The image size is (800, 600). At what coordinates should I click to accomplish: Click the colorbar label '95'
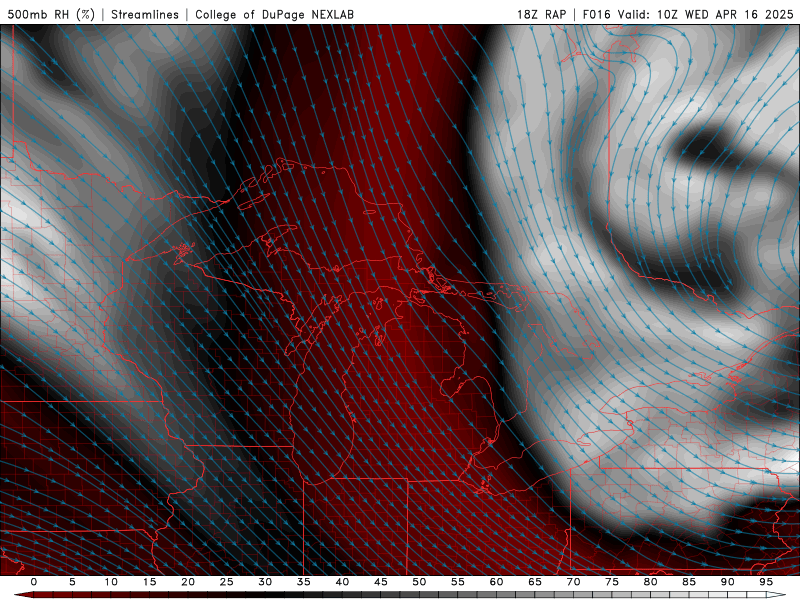[766, 582]
